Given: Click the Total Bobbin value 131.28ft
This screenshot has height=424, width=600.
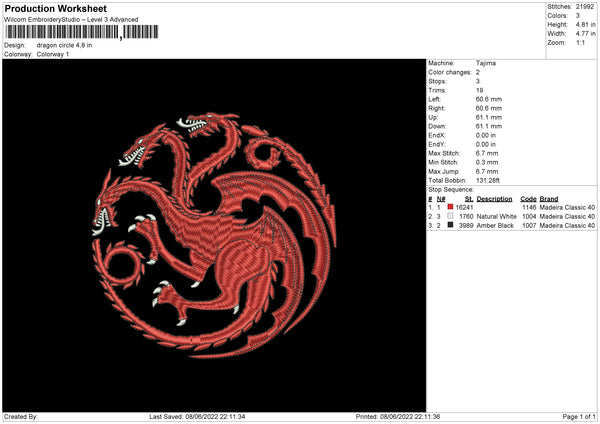Looking at the screenshot, I should click(x=488, y=180).
